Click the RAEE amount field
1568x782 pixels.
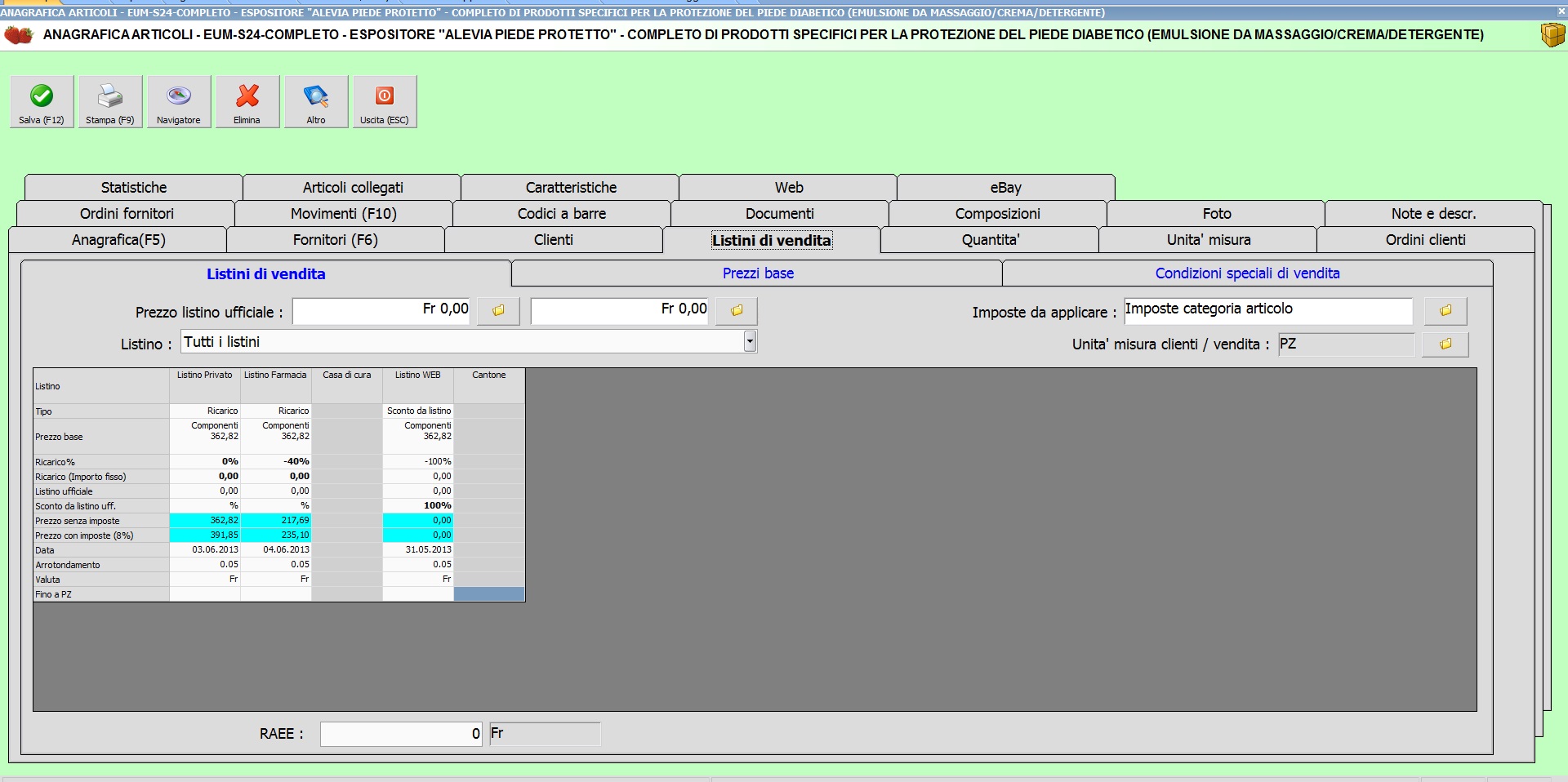(x=401, y=734)
